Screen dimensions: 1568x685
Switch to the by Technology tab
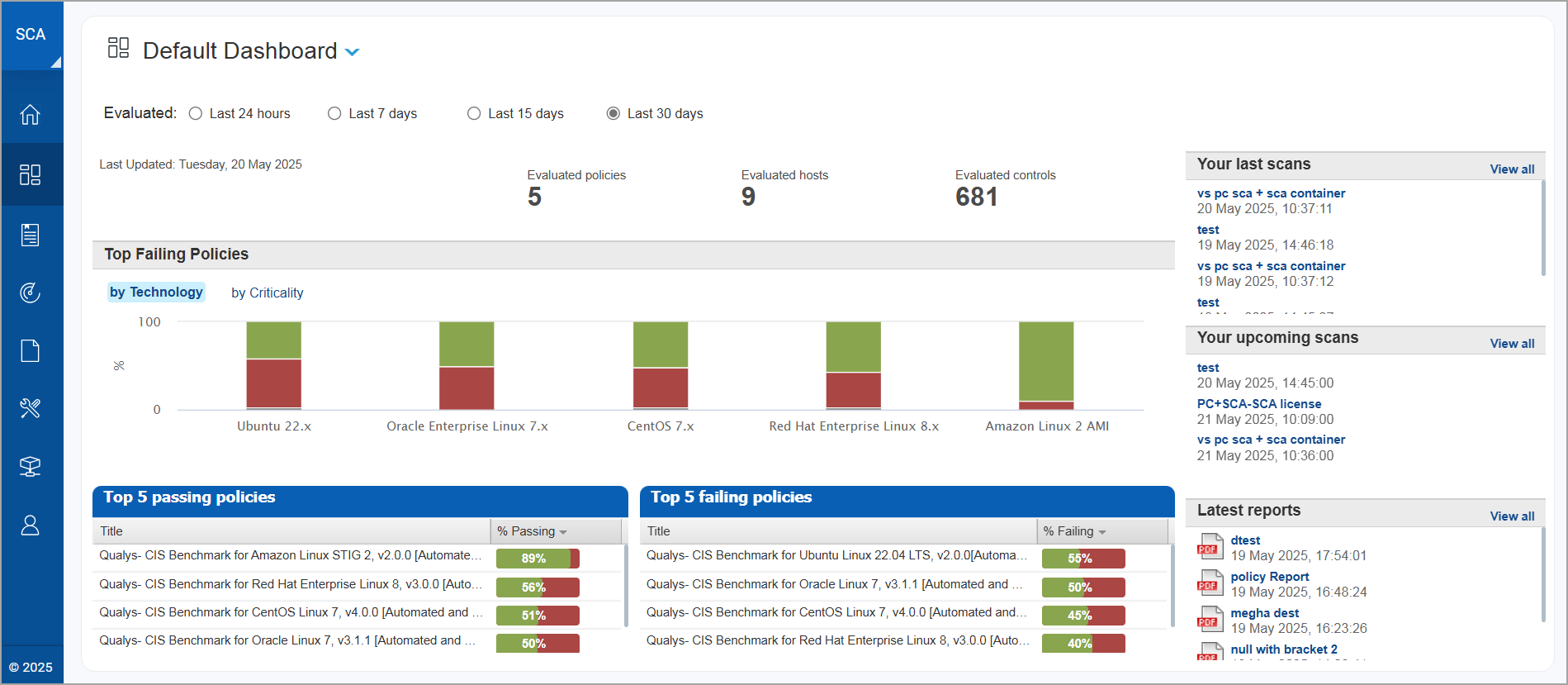pyautogui.click(x=156, y=293)
